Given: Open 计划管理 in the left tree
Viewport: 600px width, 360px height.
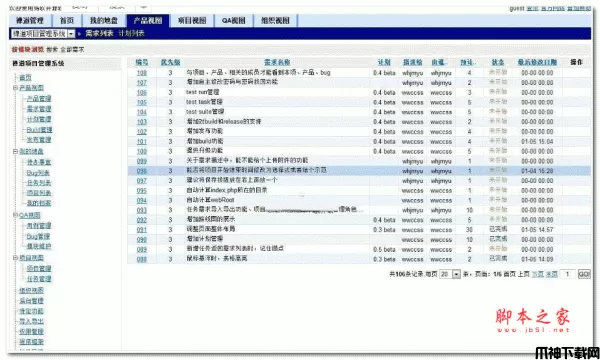Looking at the screenshot, I should click(39, 119).
